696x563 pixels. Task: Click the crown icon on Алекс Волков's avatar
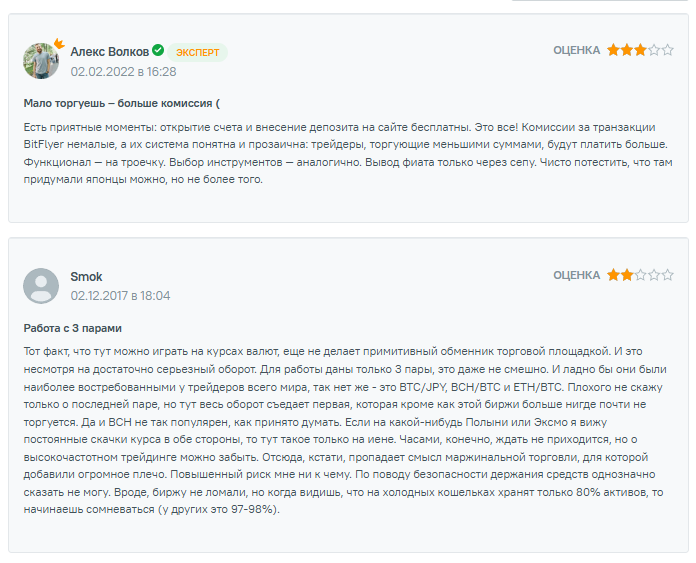(x=58, y=44)
